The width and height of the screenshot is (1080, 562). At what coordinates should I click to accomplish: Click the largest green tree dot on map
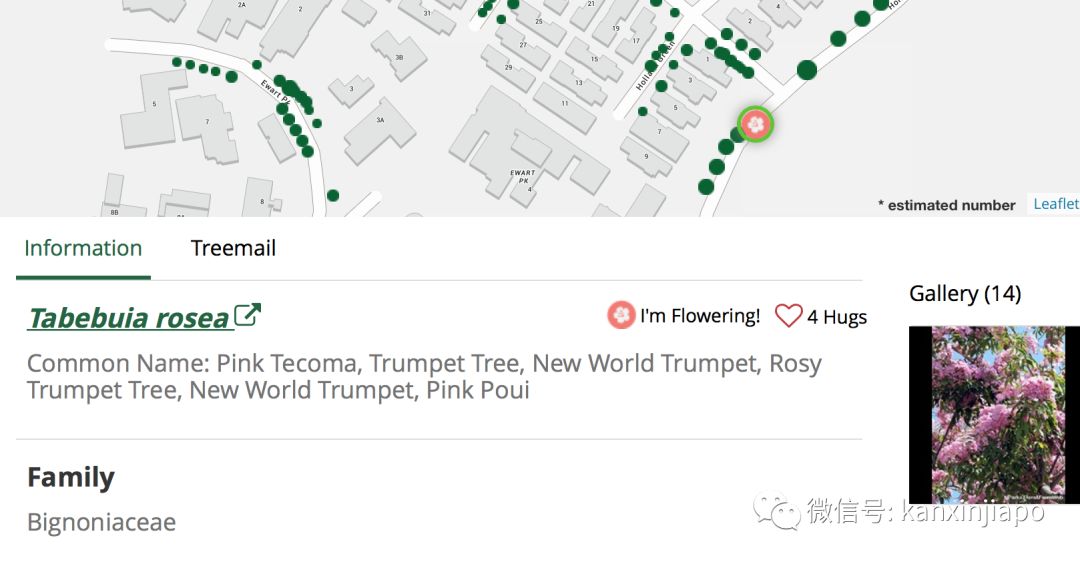pyautogui.click(x=807, y=70)
